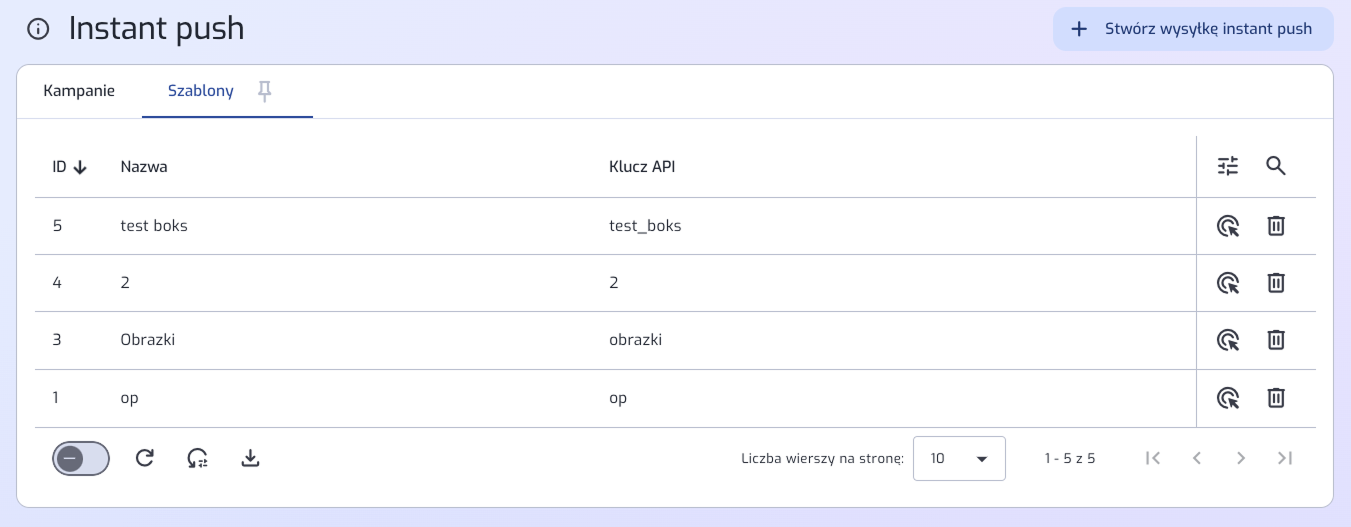Image resolution: width=1351 pixels, height=527 pixels.
Task: Pin the Szablony tab
Action: (264, 92)
